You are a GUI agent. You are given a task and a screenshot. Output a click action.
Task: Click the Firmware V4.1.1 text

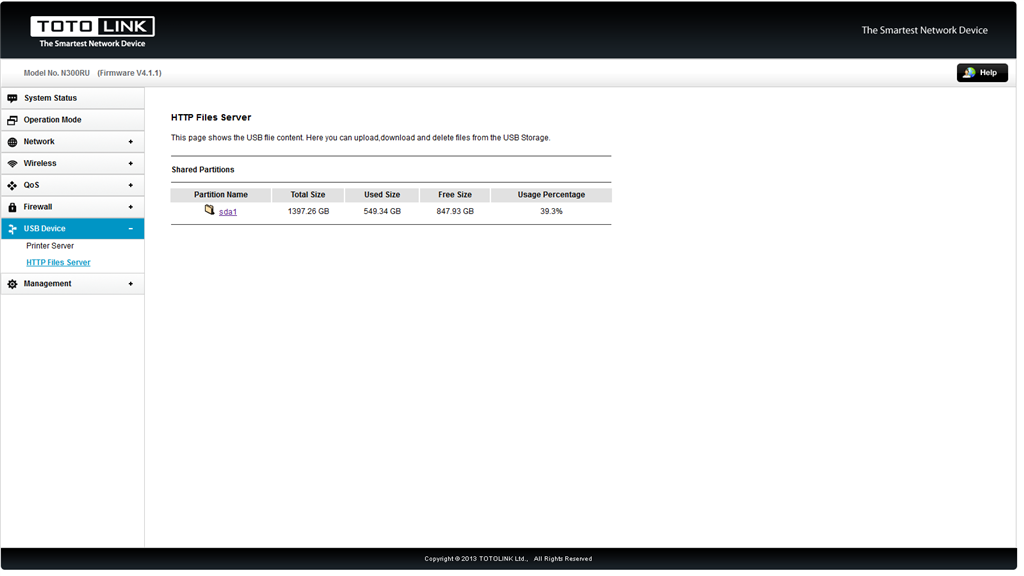click(x=129, y=73)
